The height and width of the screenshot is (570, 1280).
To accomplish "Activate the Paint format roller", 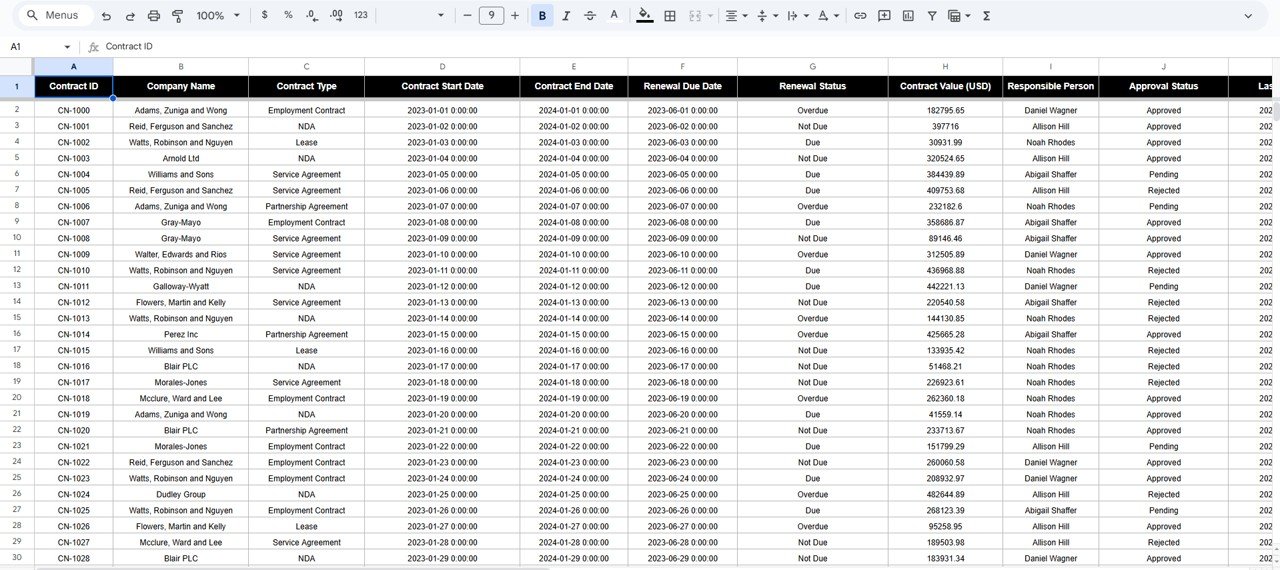I will click(178, 16).
